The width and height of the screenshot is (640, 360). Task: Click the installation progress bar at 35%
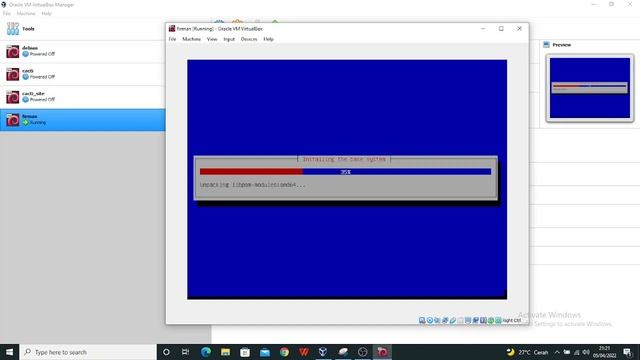pos(345,172)
